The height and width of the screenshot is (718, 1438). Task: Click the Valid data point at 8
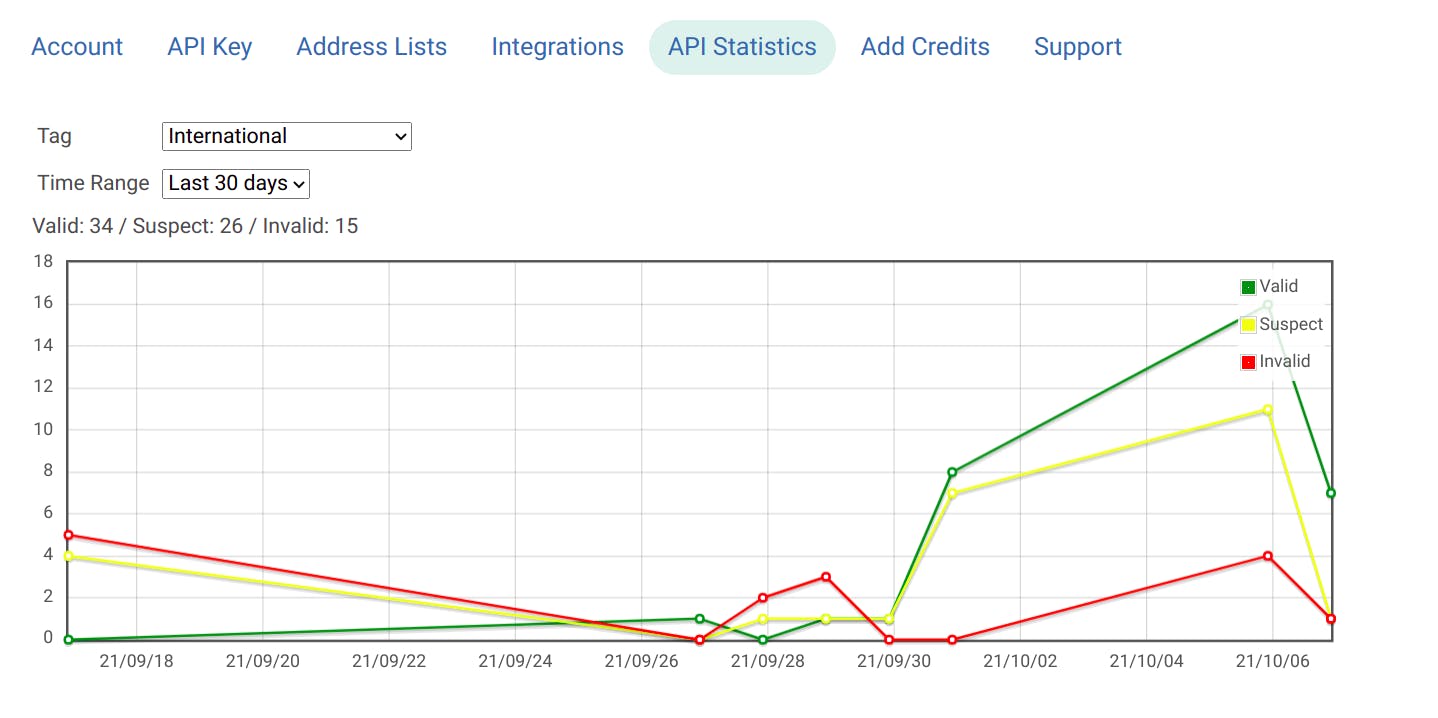(952, 472)
